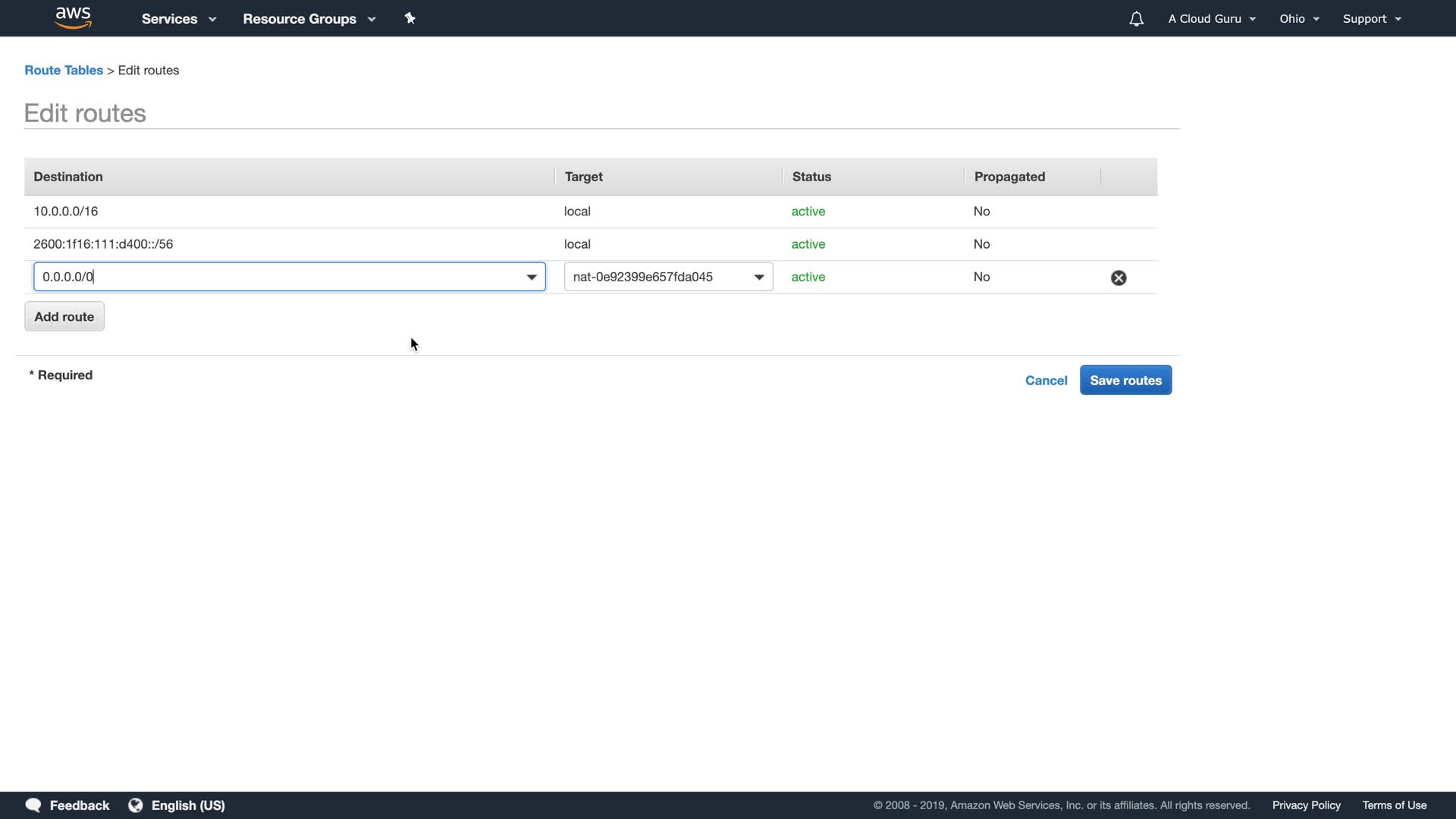Remove the 0.0.0.0/0 route with X icon
Screen dimensions: 1456x819
click(1119, 278)
